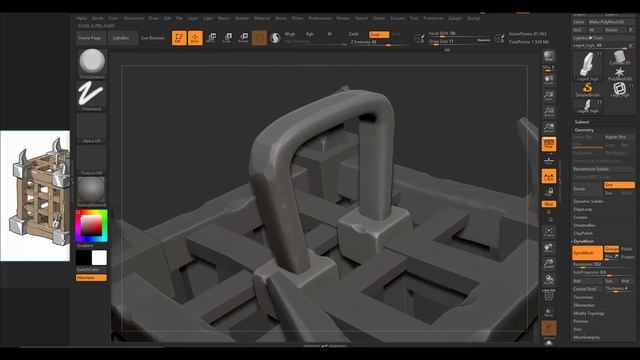Viewport: 640px width, 360px height.
Task: Click the Rotate view icon on right shelf
Action: pyautogui.click(x=549, y=280)
